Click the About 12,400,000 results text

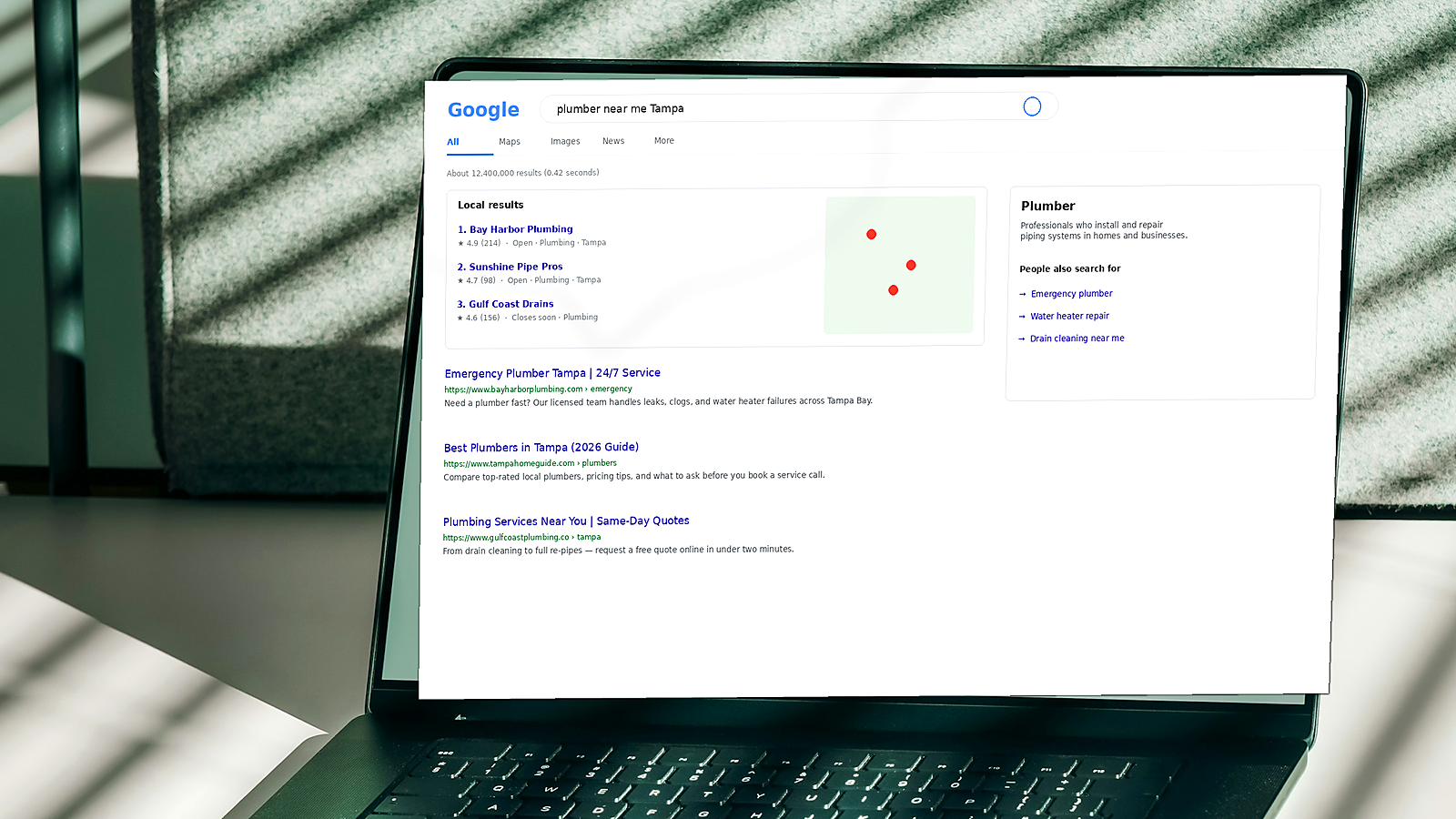pyautogui.click(x=522, y=173)
